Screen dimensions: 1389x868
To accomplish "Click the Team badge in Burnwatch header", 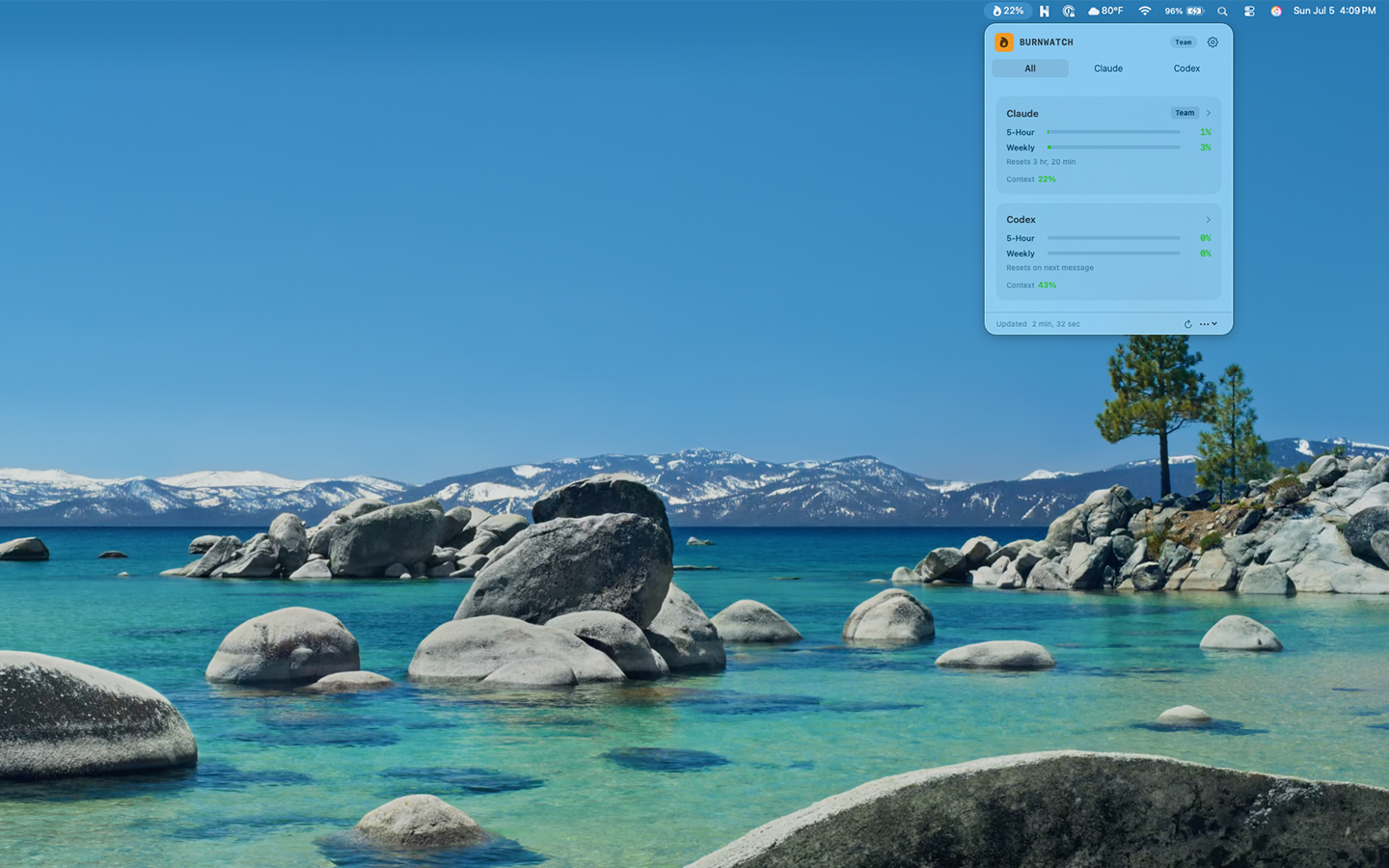I will click(1184, 42).
